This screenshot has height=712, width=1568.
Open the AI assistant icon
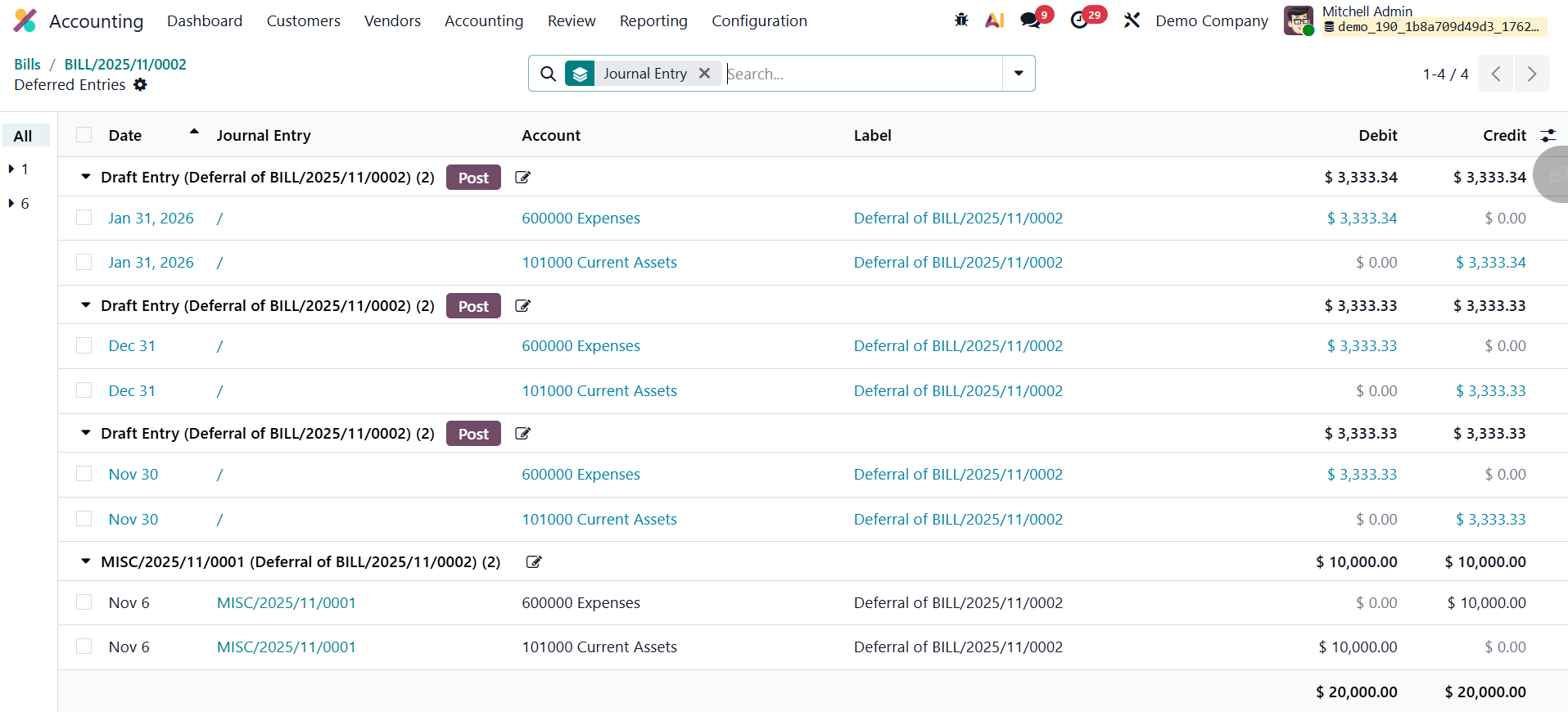coord(994,20)
